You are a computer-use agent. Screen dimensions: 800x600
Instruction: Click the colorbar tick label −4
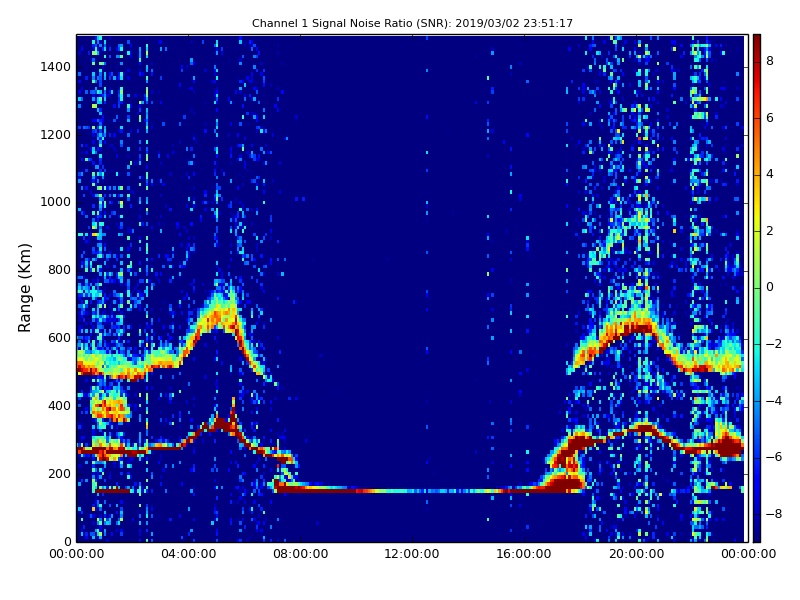click(773, 401)
